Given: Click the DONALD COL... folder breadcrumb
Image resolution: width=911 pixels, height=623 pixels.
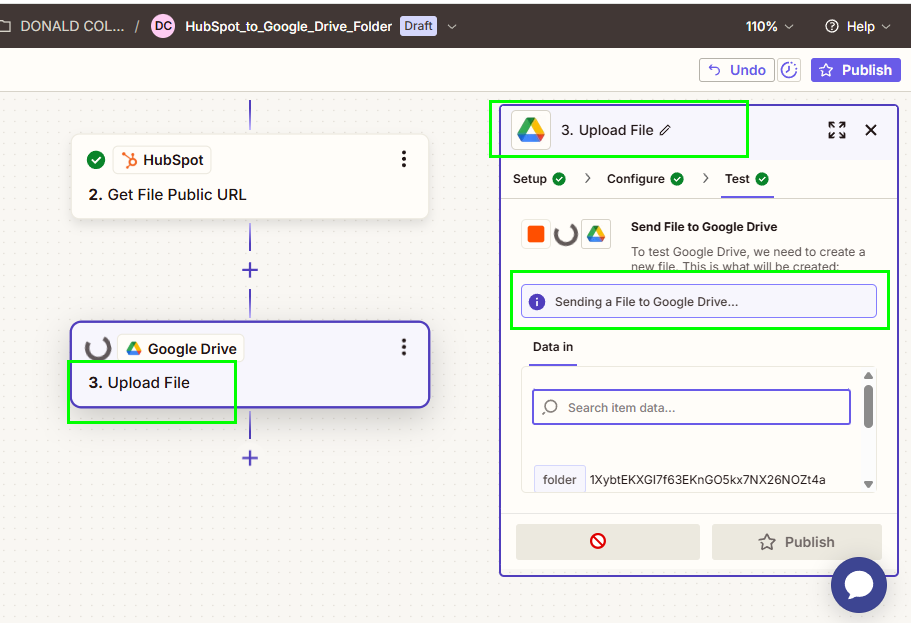Looking at the screenshot, I should click(72, 26).
